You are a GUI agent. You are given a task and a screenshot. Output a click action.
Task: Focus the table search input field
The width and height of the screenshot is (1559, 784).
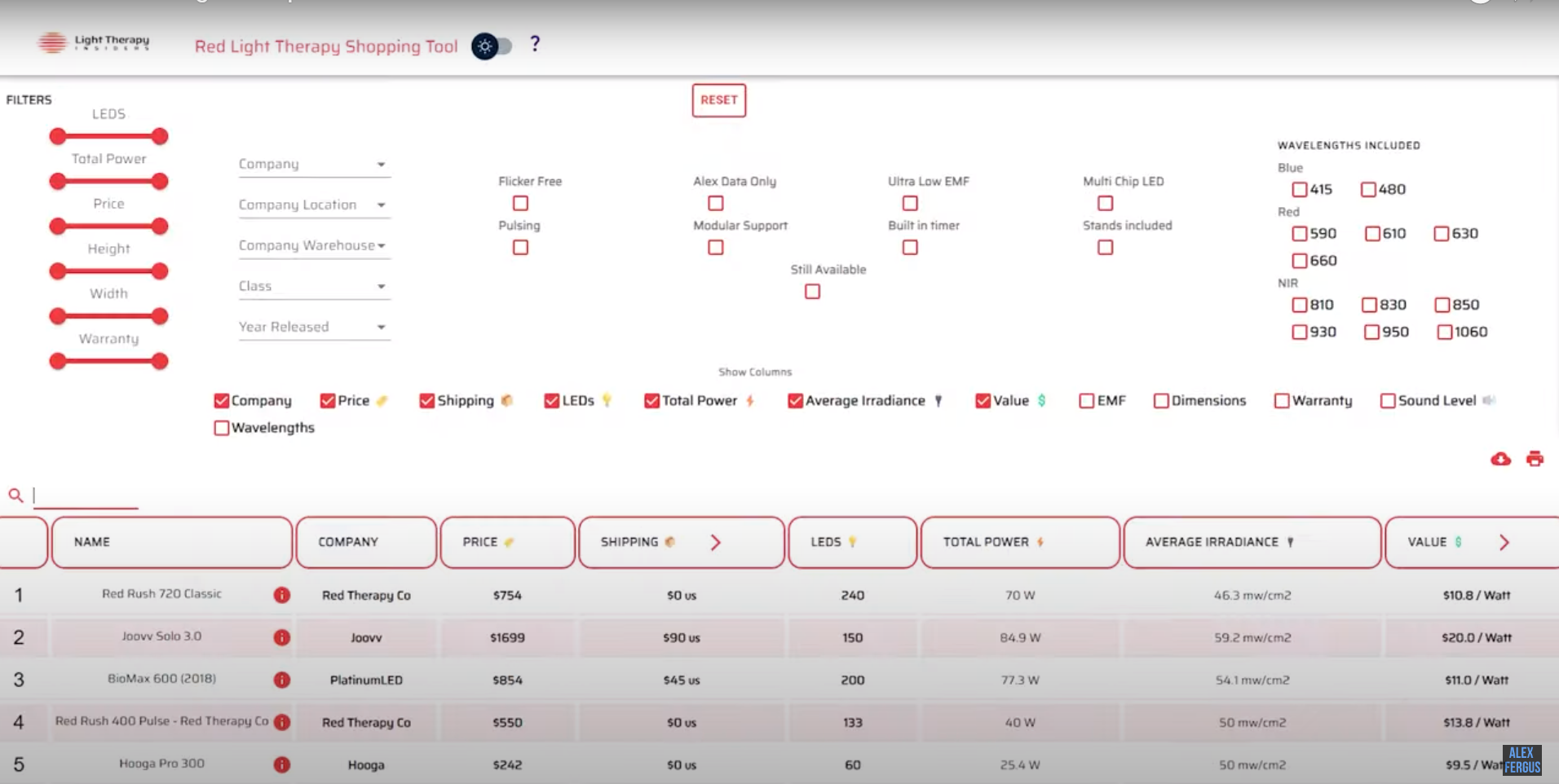pos(86,496)
